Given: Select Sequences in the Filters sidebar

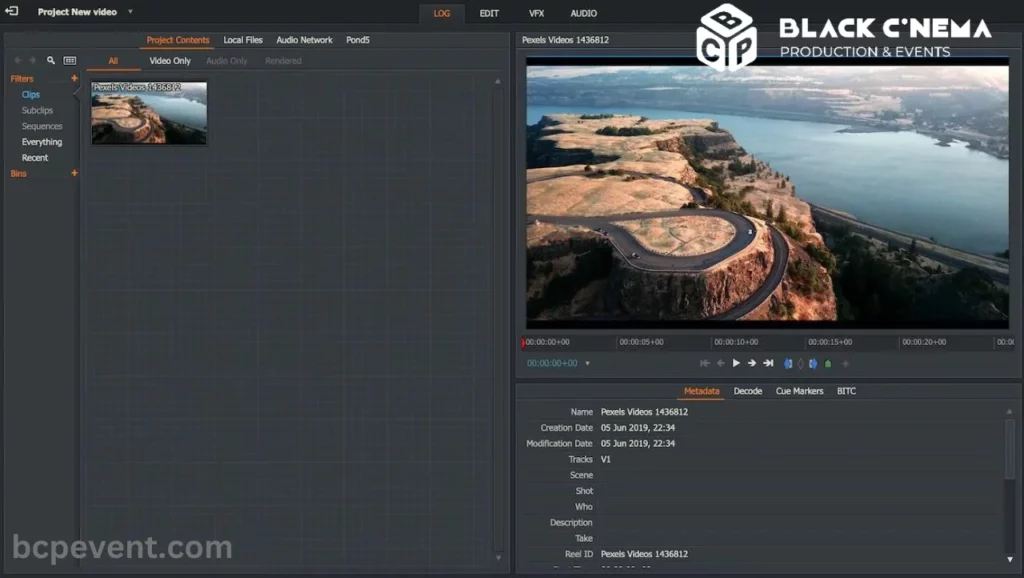Looking at the screenshot, I should point(42,126).
